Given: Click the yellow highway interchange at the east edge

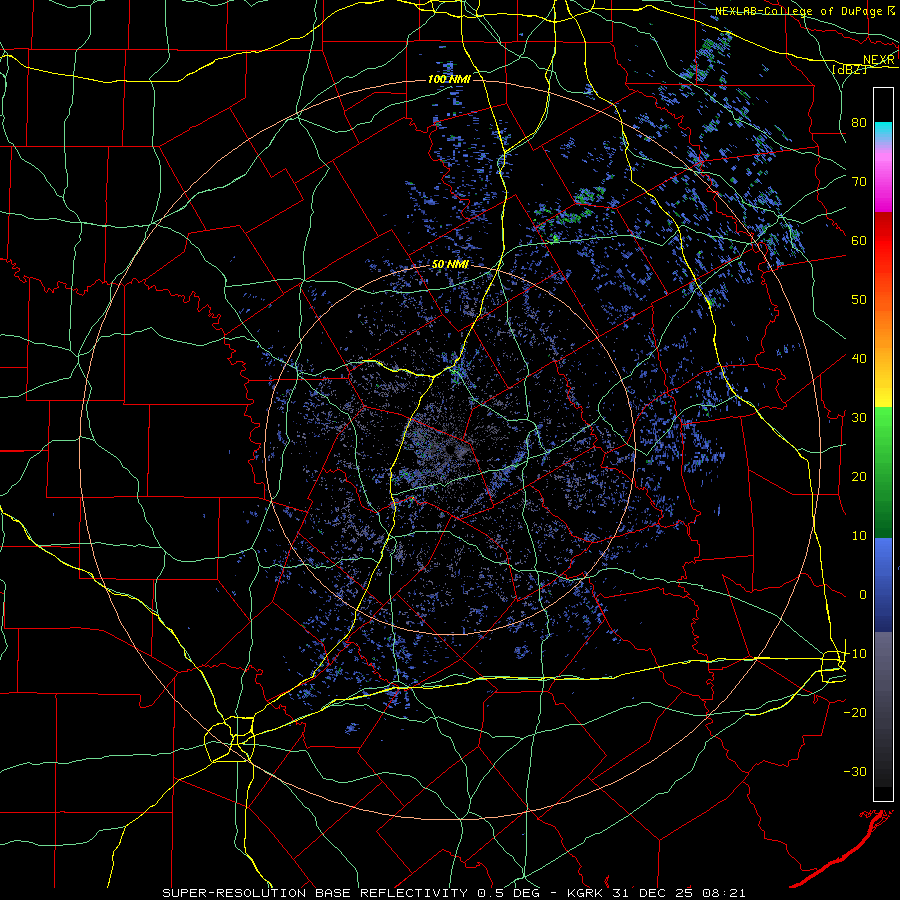Looking at the screenshot, I should (x=833, y=666).
